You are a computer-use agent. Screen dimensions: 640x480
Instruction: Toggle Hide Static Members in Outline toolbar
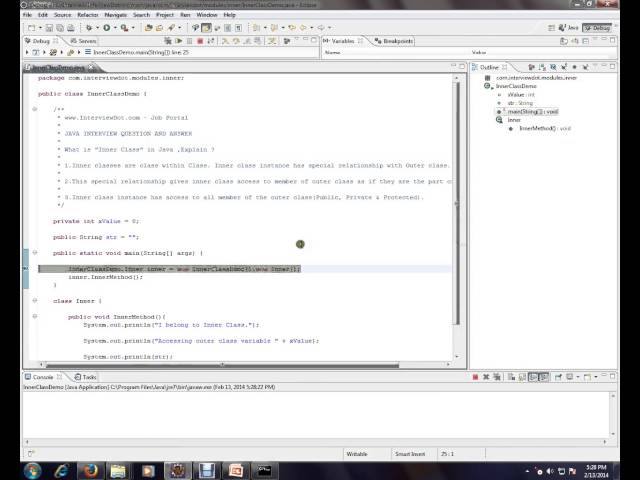click(x=564, y=67)
